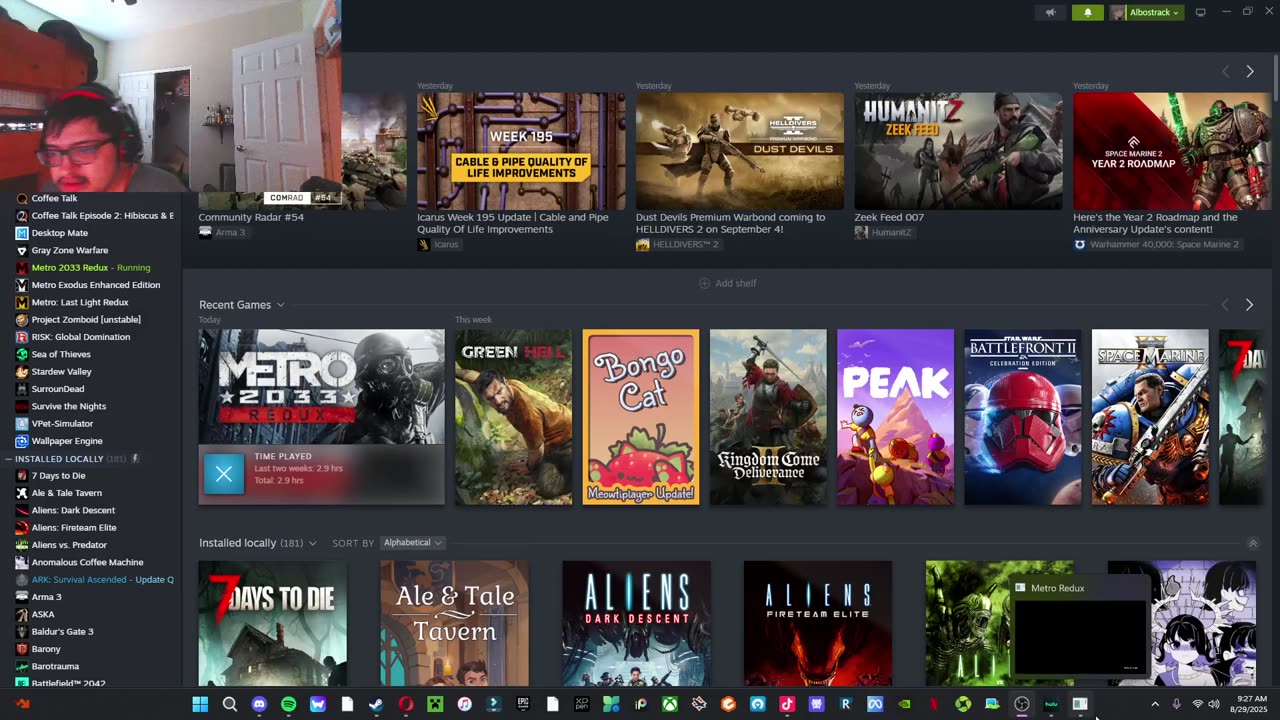1280x720 pixels.
Task: Select ARK: Survival Ascended update entry
Action: (x=102, y=580)
